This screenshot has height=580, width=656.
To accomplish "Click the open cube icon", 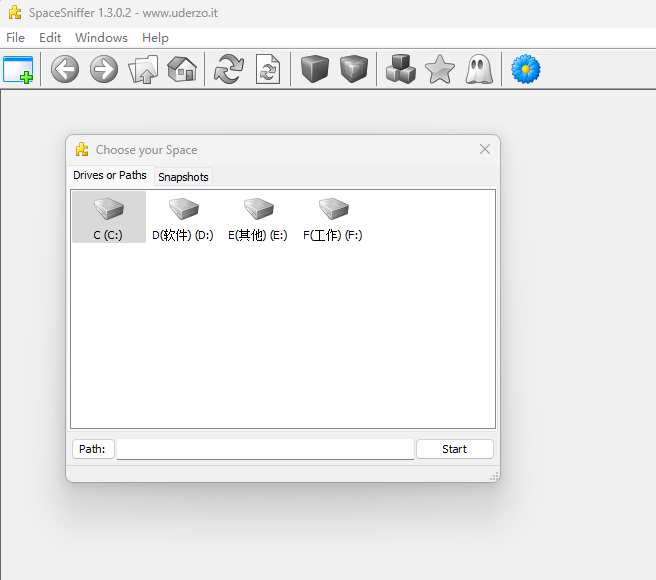I will [x=354, y=69].
